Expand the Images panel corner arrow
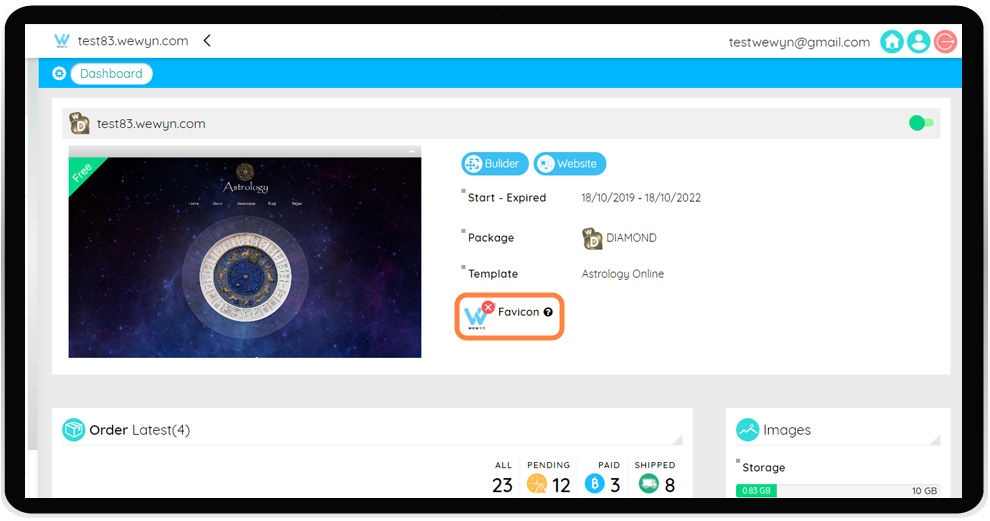 [935, 439]
